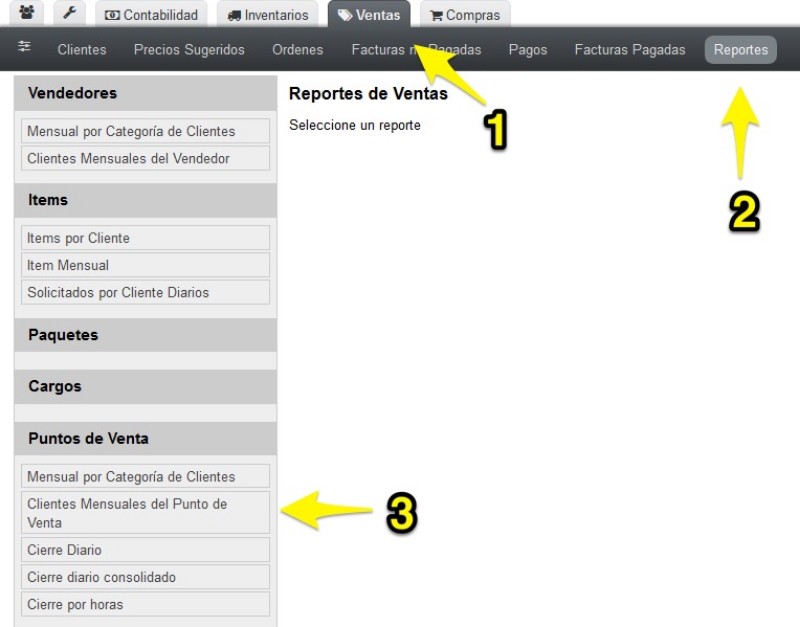Click the Reportes de Ventas heading
The width and height of the screenshot is (800, 627).
coord(368,93)
